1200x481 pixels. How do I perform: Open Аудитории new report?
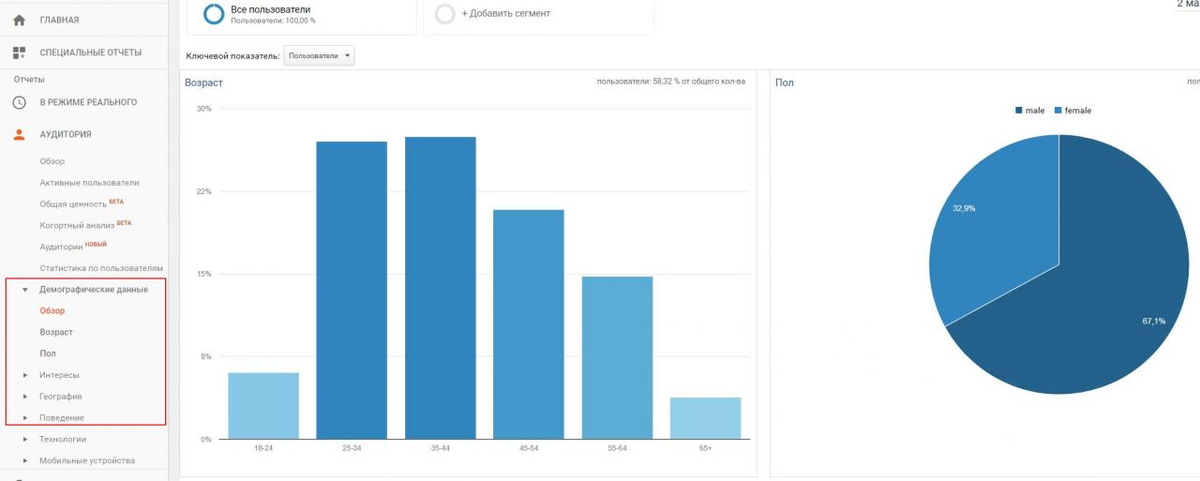(x=61, y=246)
